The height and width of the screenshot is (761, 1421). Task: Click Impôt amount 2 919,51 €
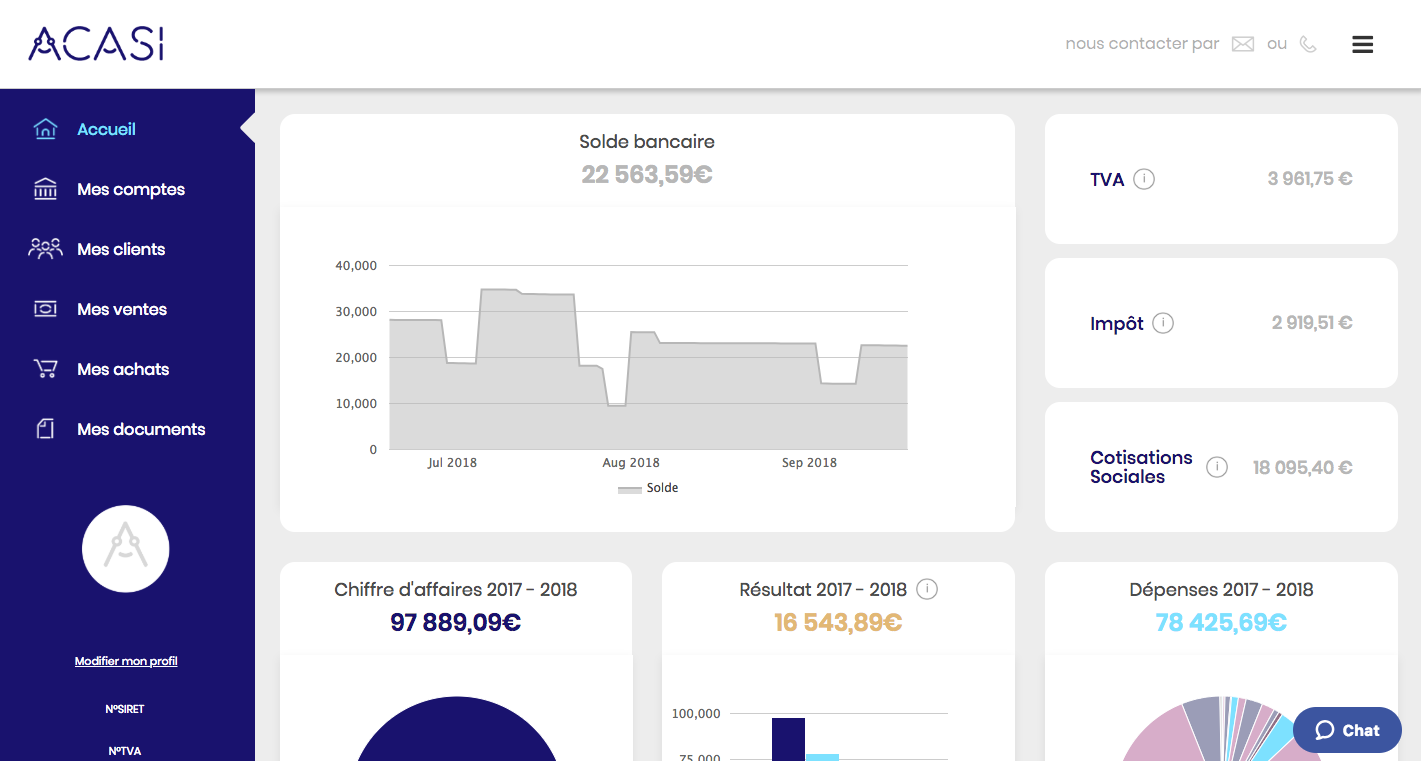(1312, 323)
